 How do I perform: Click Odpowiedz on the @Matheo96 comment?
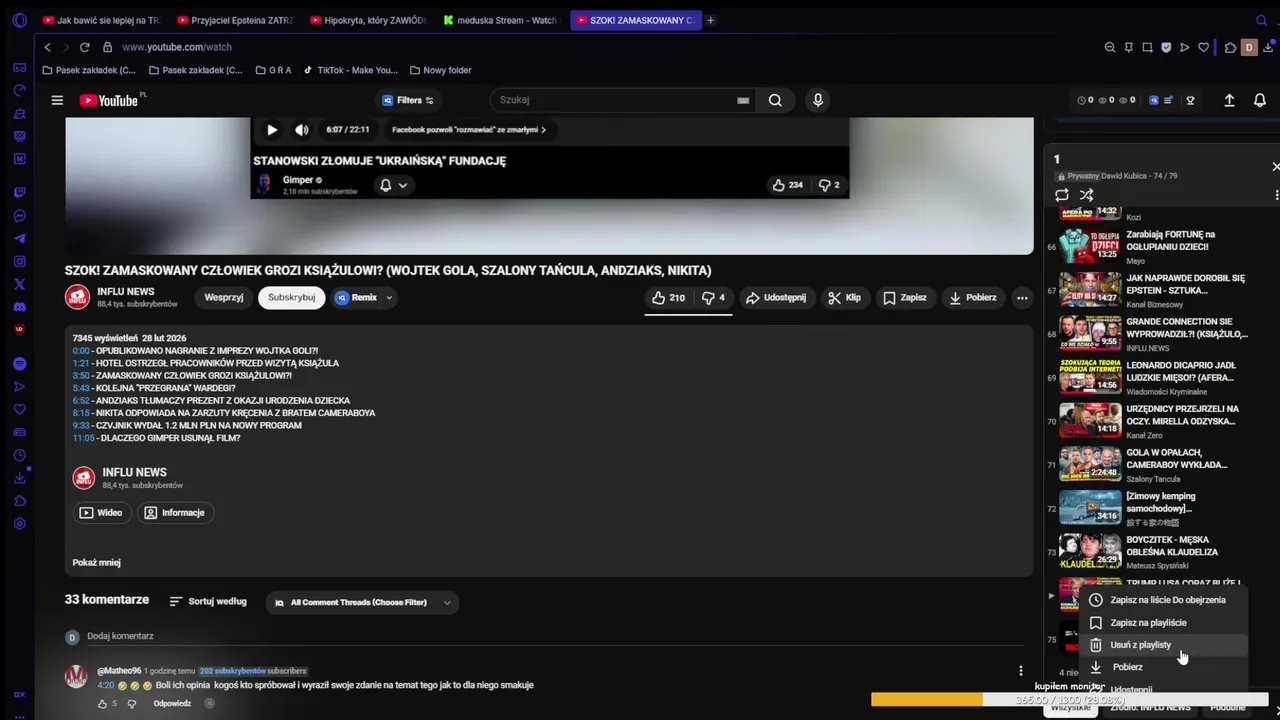pos(172,704)
